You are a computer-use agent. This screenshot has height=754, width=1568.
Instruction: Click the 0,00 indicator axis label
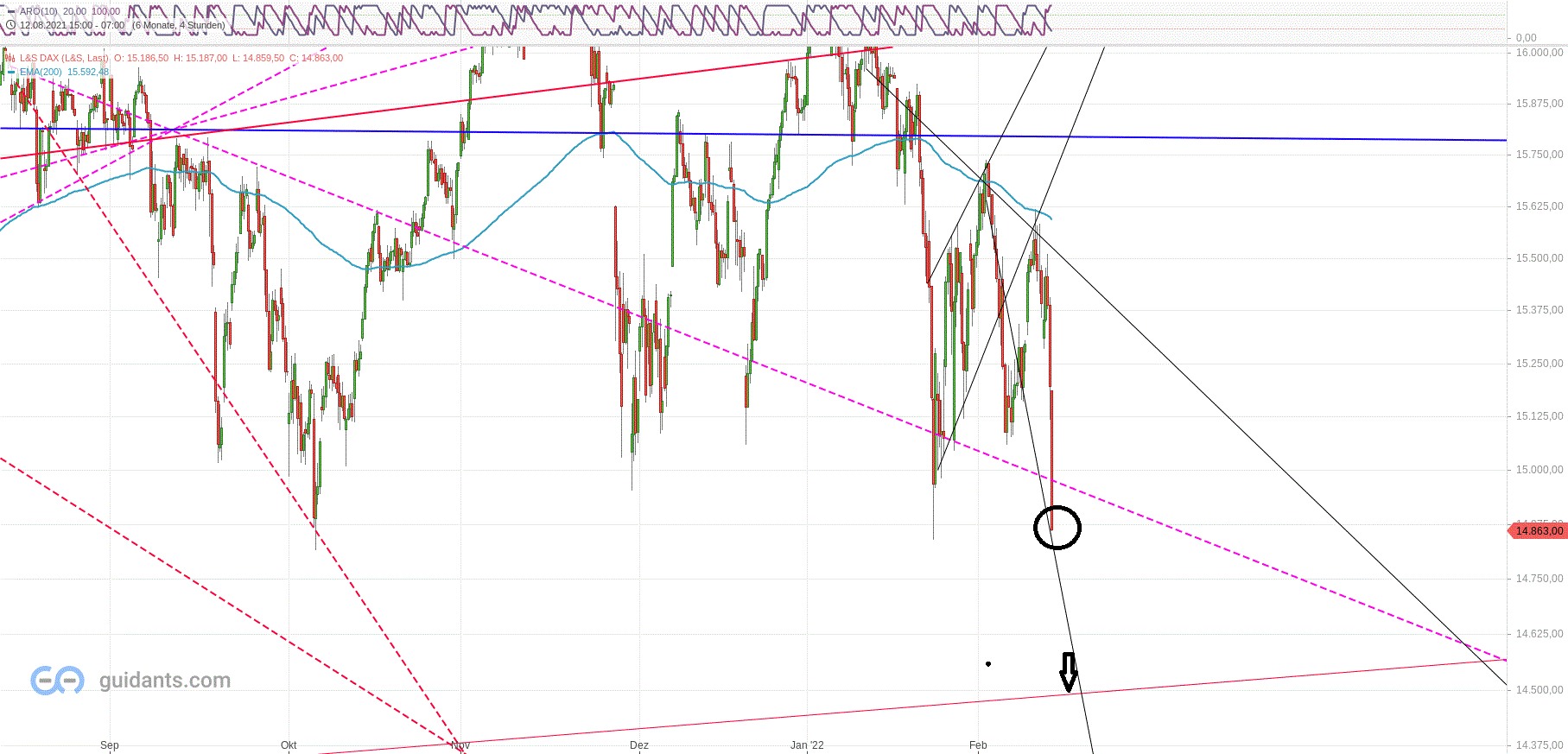1527,38
